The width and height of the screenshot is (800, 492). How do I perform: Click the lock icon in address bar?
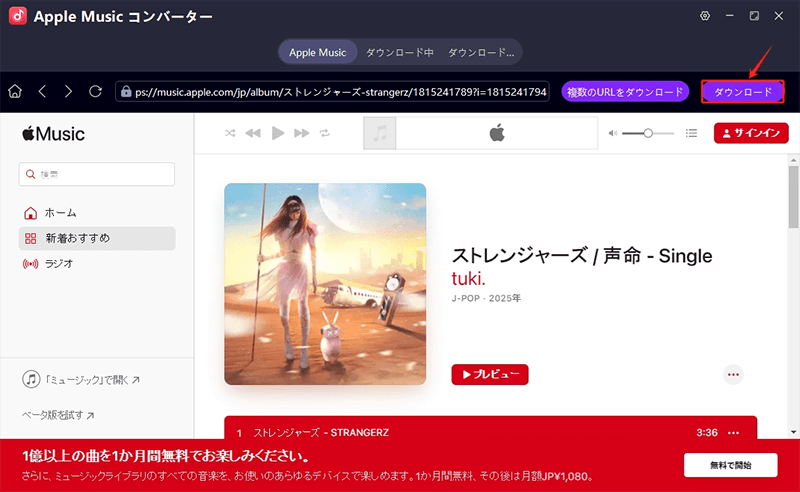click(126, 91)
